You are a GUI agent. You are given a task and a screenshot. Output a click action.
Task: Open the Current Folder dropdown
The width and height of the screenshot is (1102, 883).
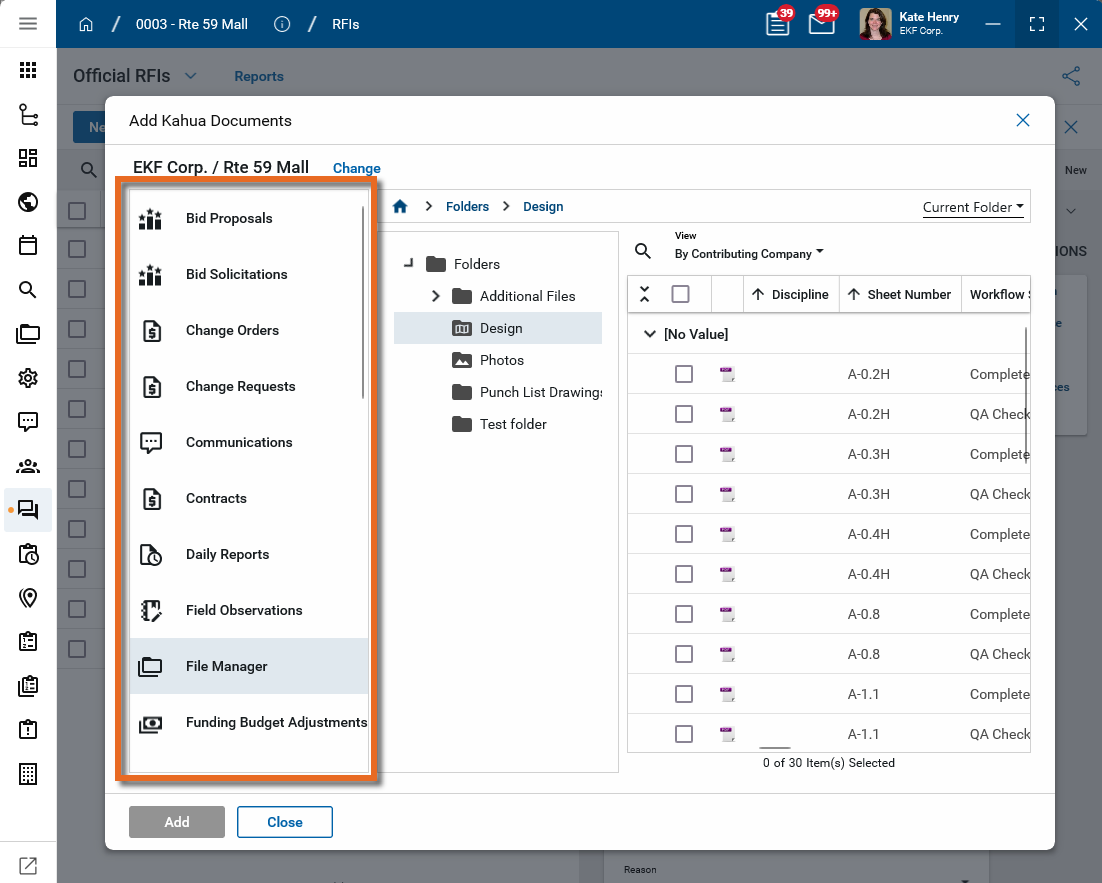973,207
